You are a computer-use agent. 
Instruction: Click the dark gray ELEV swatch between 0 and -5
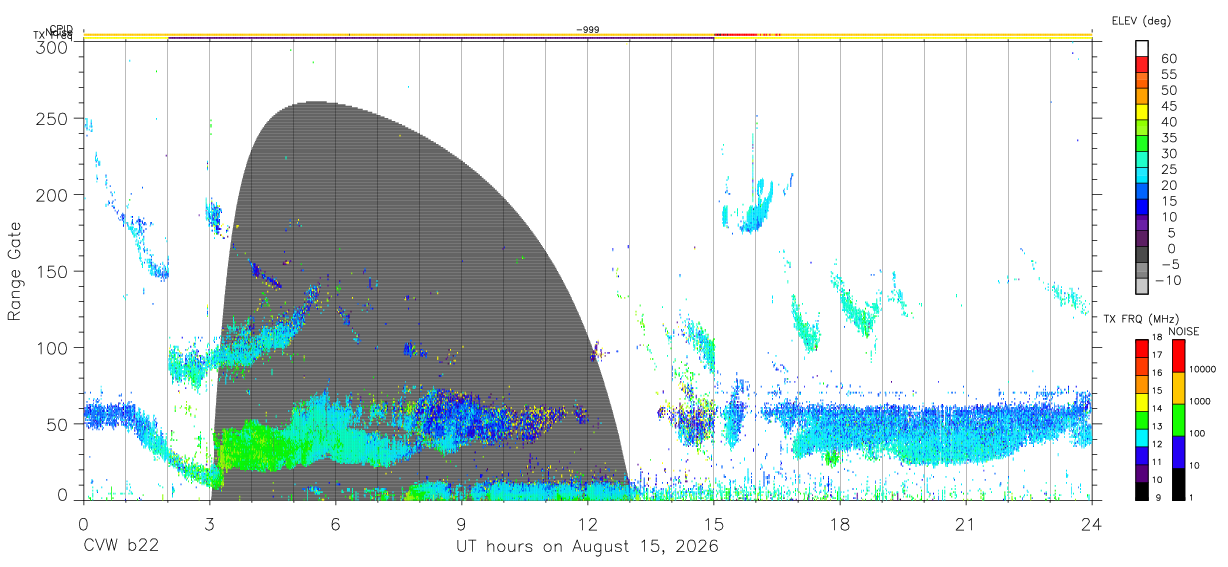pyautogui.click(x=1142, y=256)
